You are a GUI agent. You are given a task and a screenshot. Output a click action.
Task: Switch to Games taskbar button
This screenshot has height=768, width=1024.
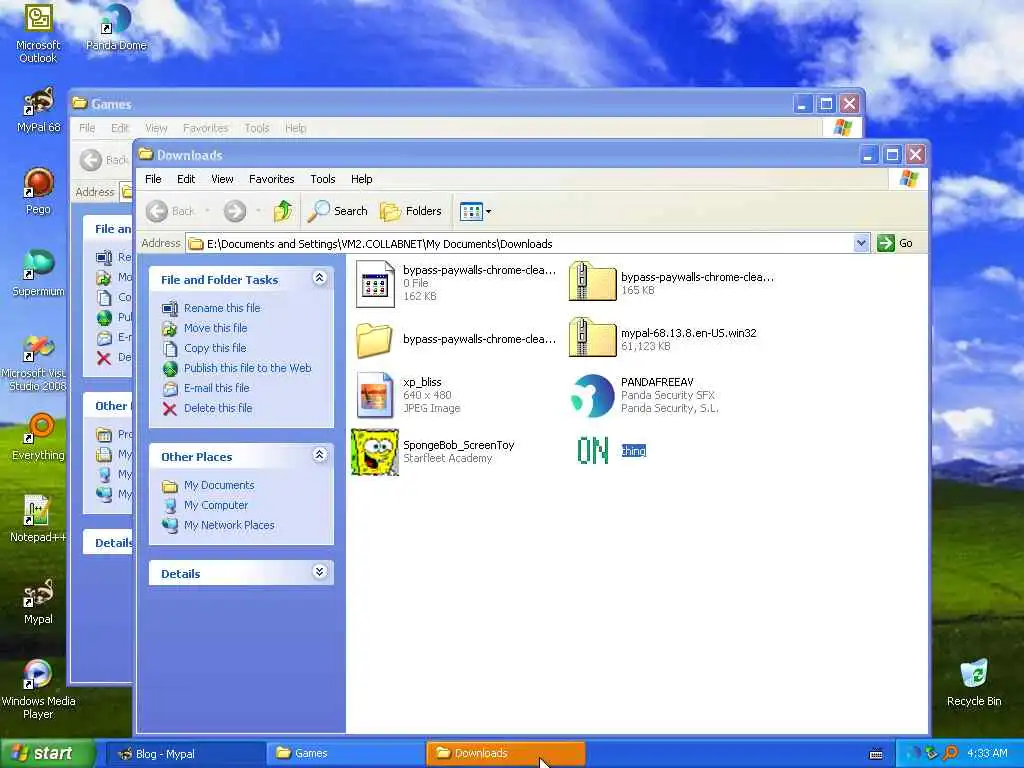point(345,754)
